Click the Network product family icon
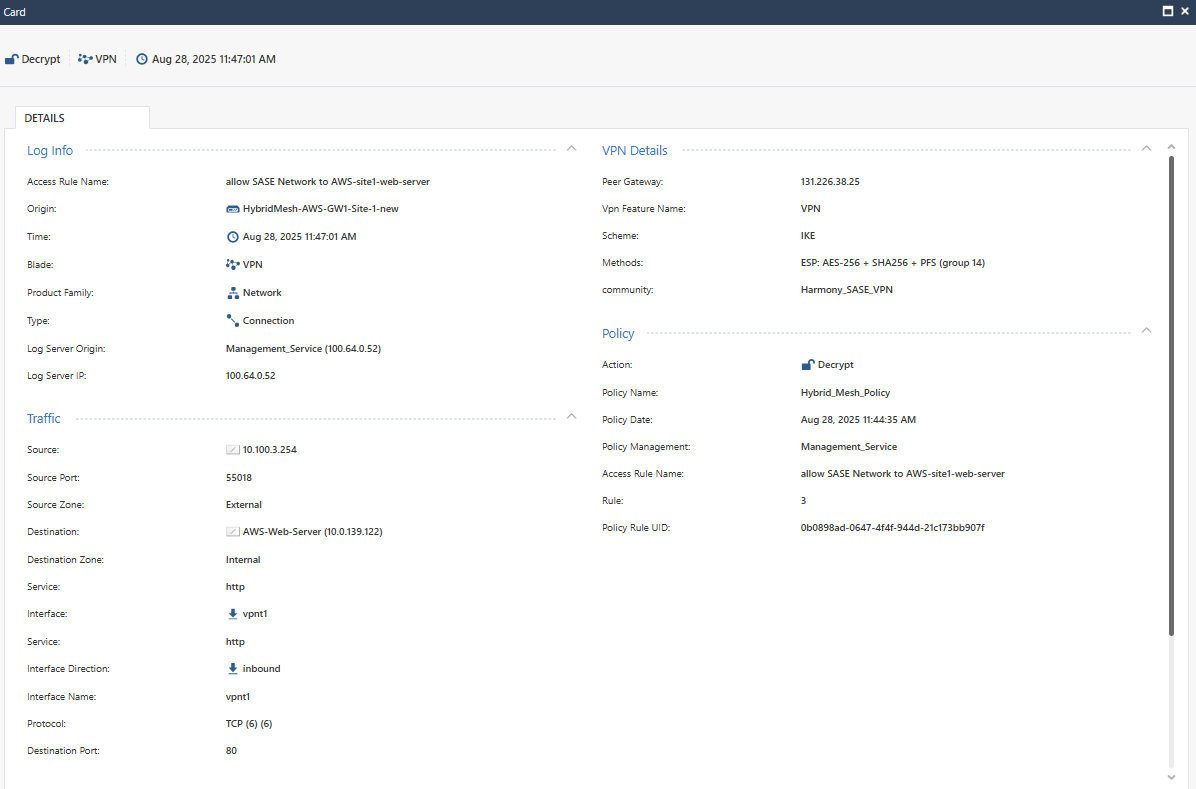The image size is (1196, 789). pyautogui.click(x=233, y=293)
